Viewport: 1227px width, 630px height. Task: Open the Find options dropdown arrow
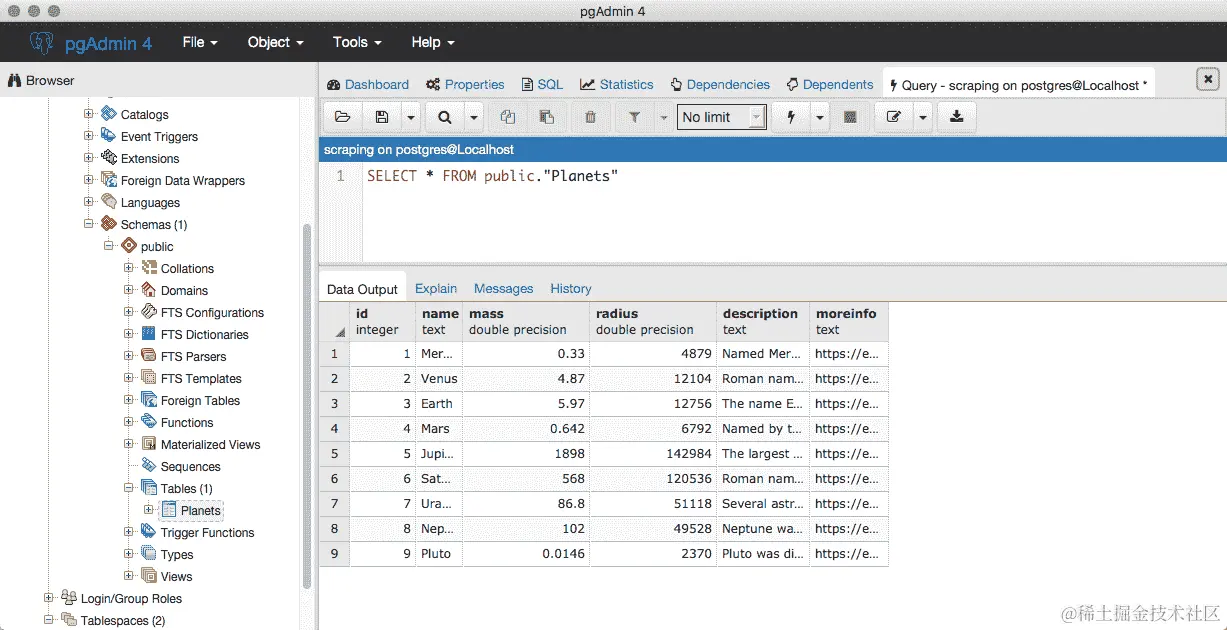[474, 117]
